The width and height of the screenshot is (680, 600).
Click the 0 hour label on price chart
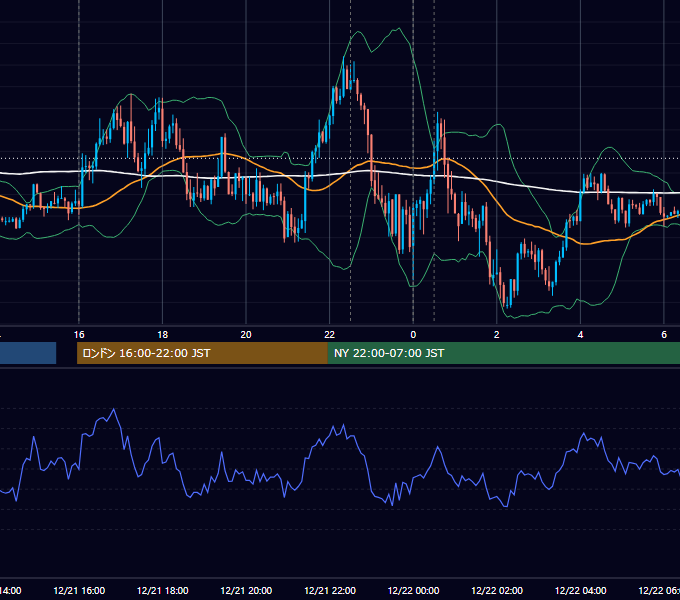pos(413,335)
